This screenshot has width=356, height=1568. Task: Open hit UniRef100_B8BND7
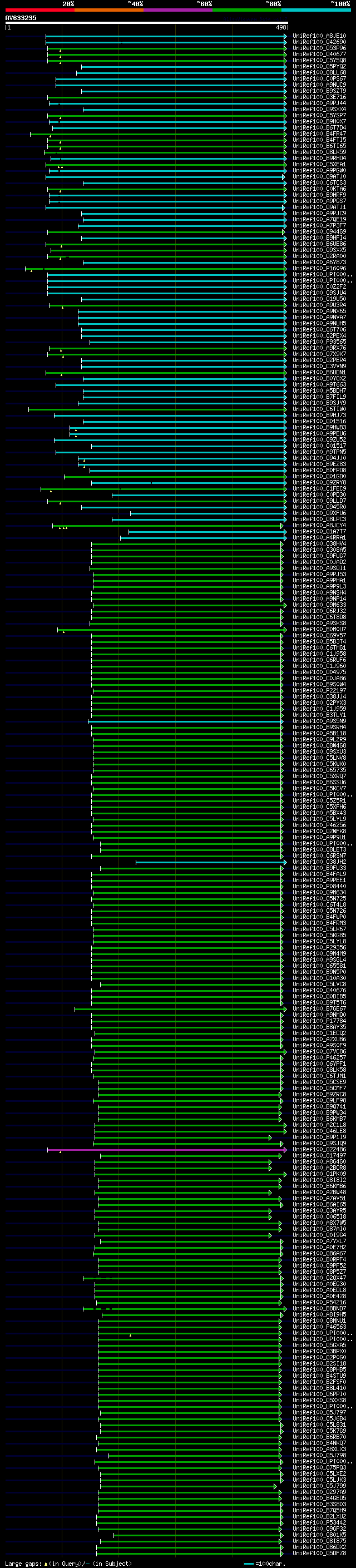pos(319,1308)
